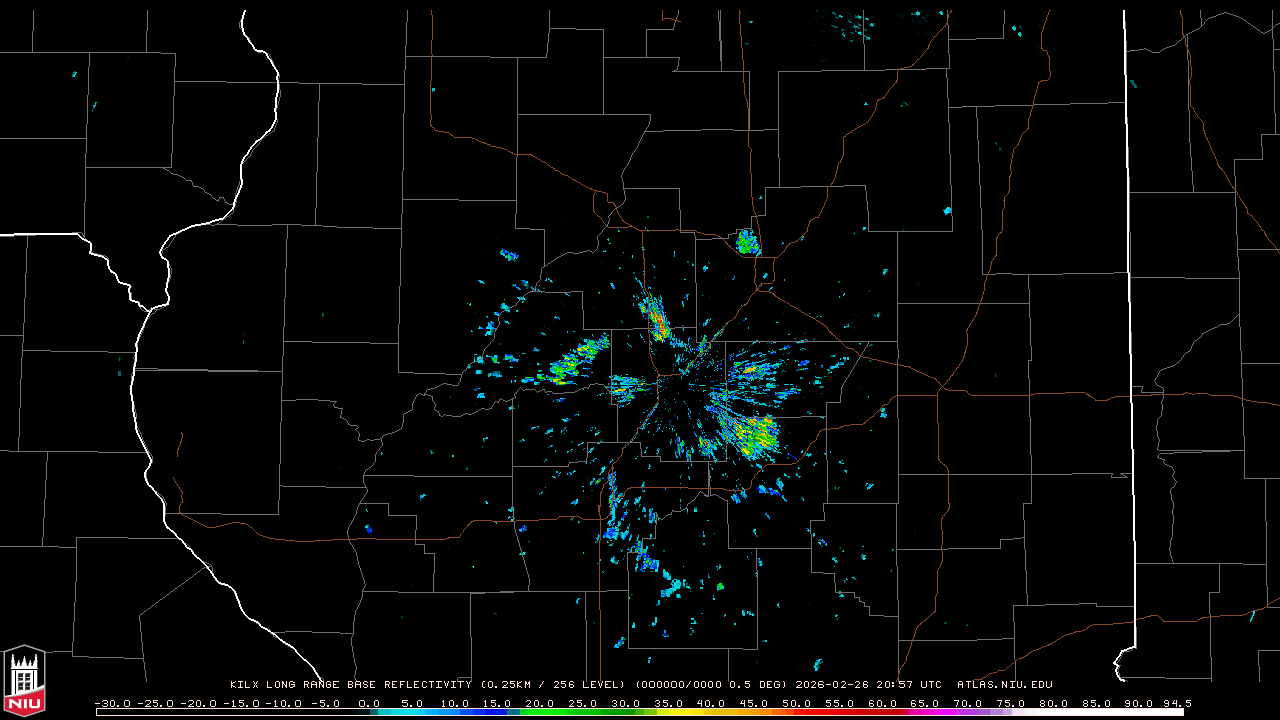Click the large yellow-green storm cell southeast of radar

coord(752,435)
